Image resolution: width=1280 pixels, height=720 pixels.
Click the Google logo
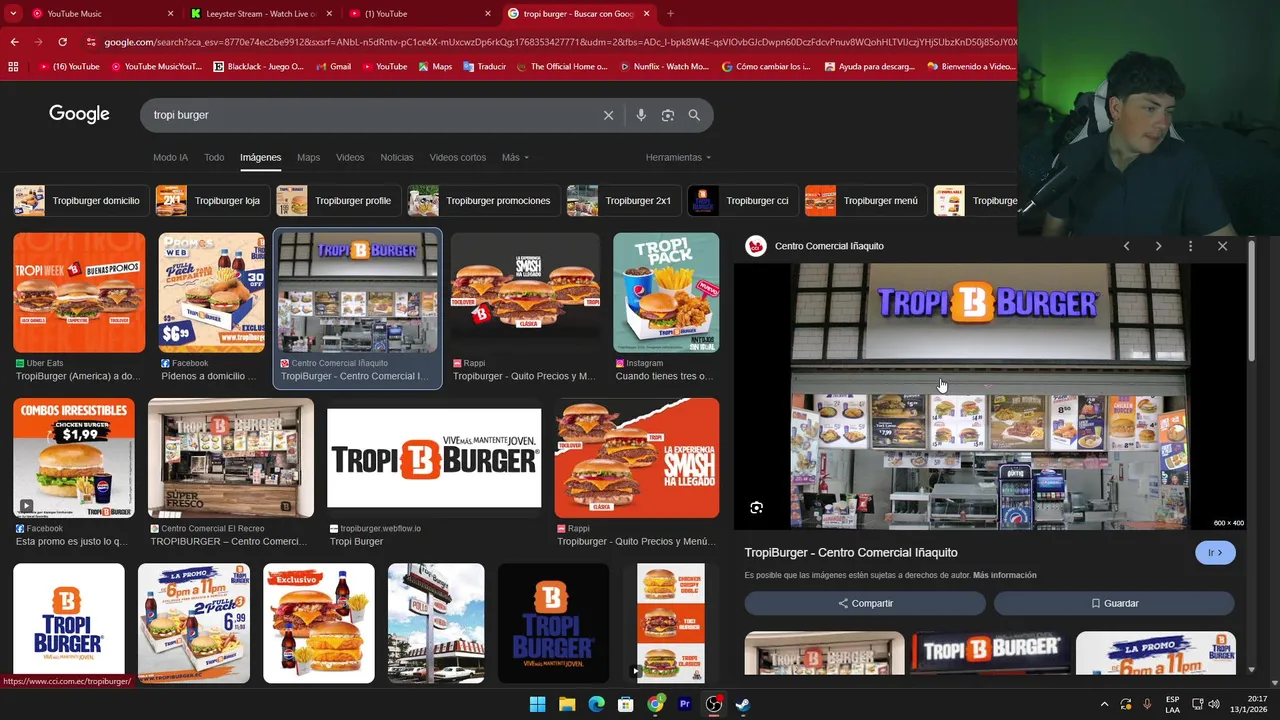[x=79, y=114]
